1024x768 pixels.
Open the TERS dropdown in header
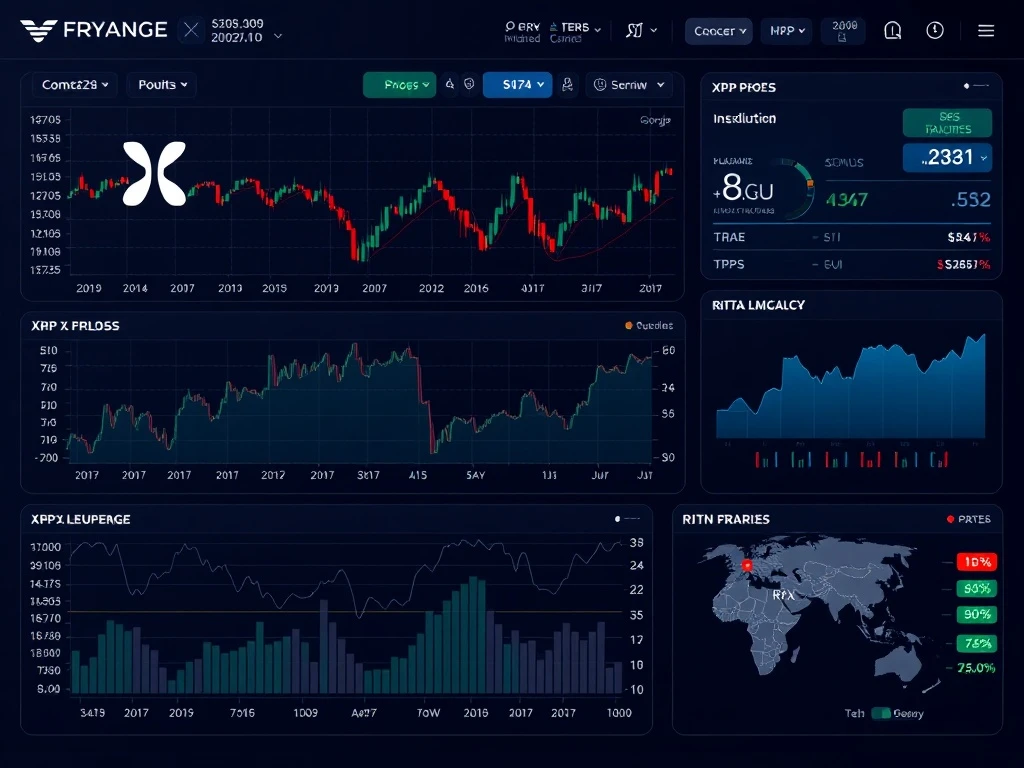(575, 31)
